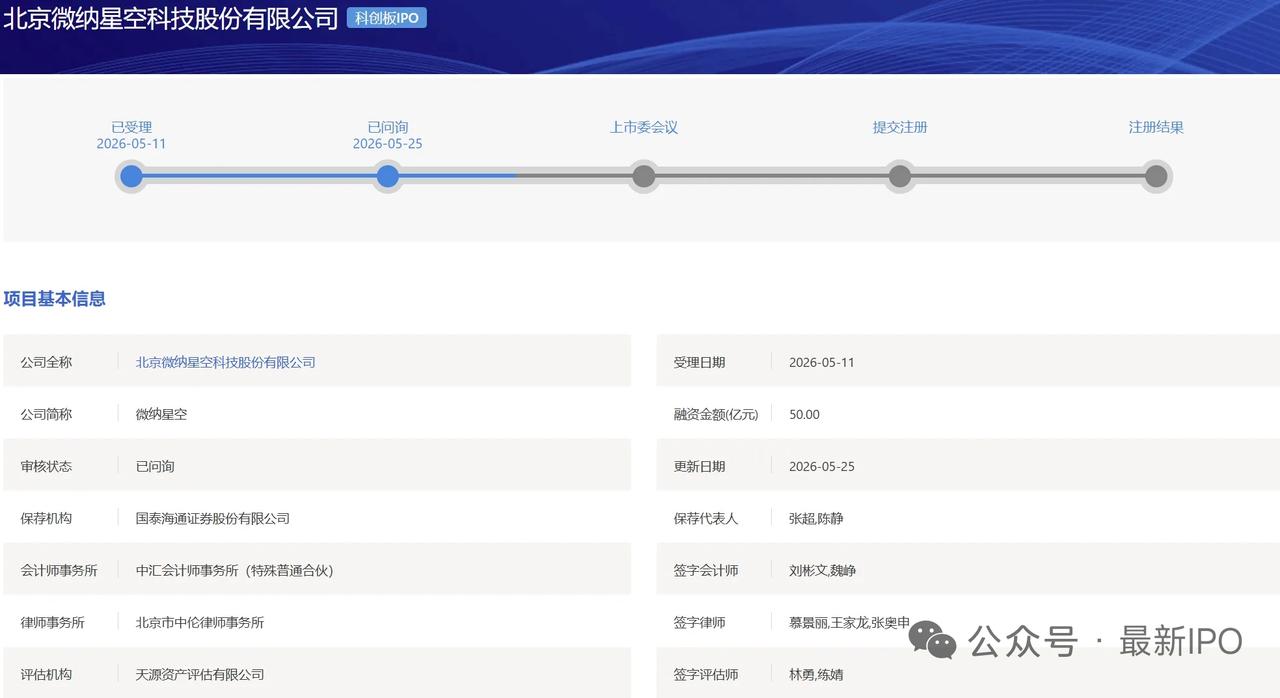Click the 注册结果 stage label

(1156, 127)
